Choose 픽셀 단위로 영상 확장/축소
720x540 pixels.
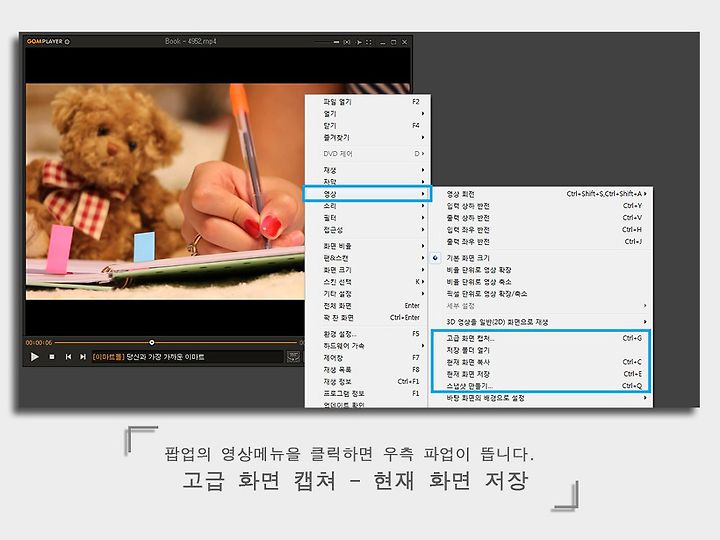tap(540, 294)
